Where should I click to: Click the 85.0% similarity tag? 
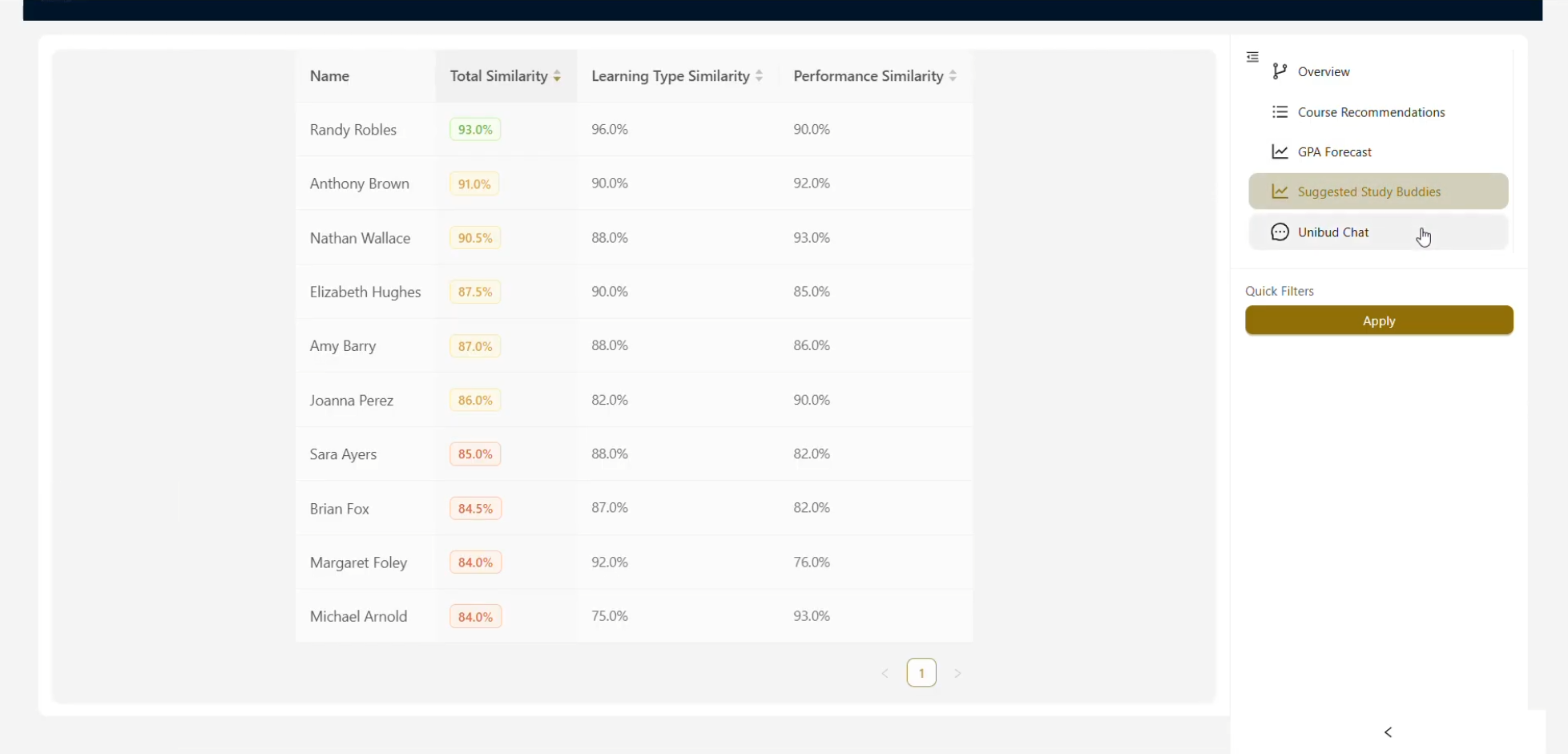(x=475, y=454)
